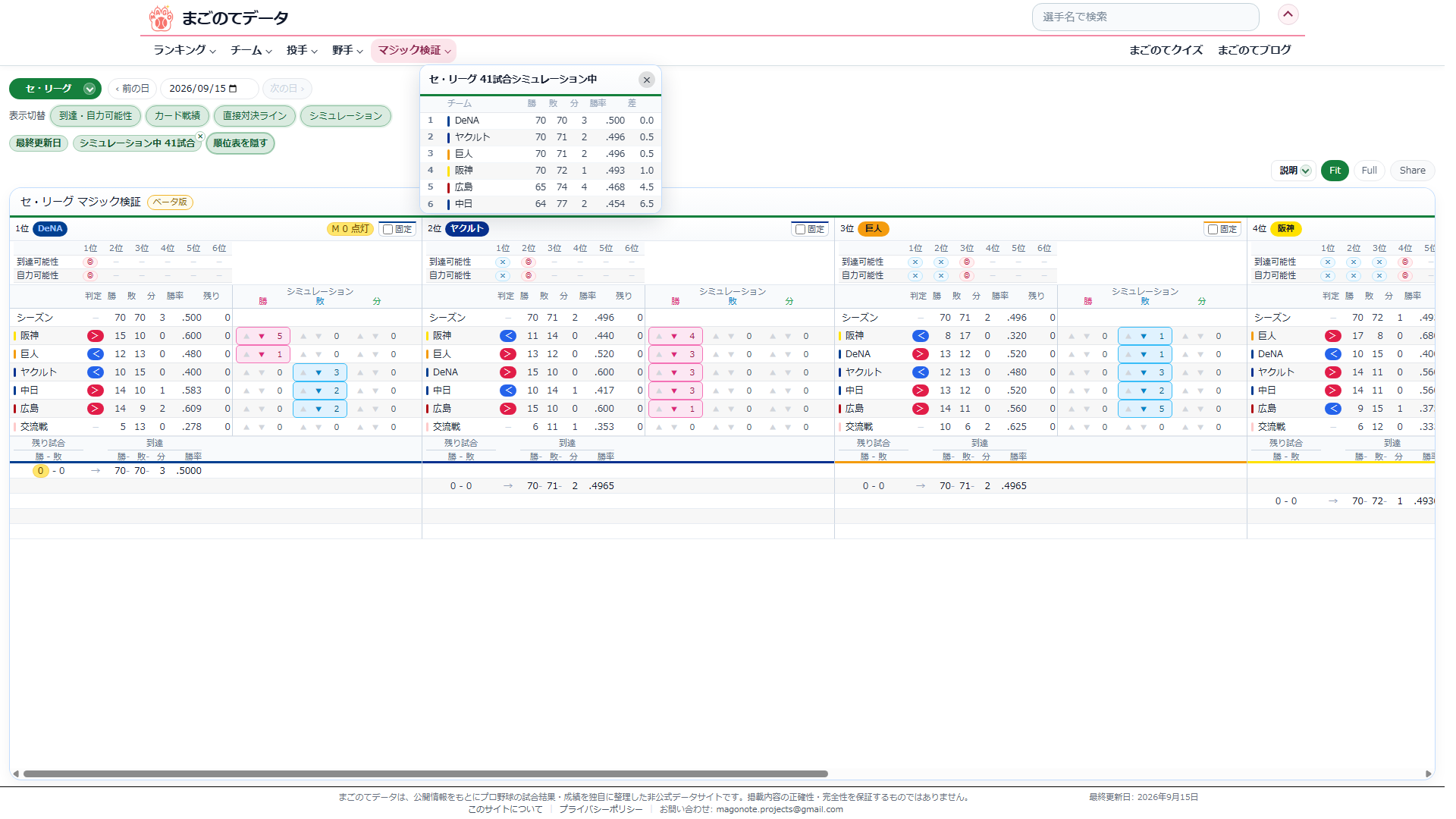The width and height of the screenshot is (1456, 819).
Task: Toggle 到達・自力可能性 display chip
Action: click(96, 116)
